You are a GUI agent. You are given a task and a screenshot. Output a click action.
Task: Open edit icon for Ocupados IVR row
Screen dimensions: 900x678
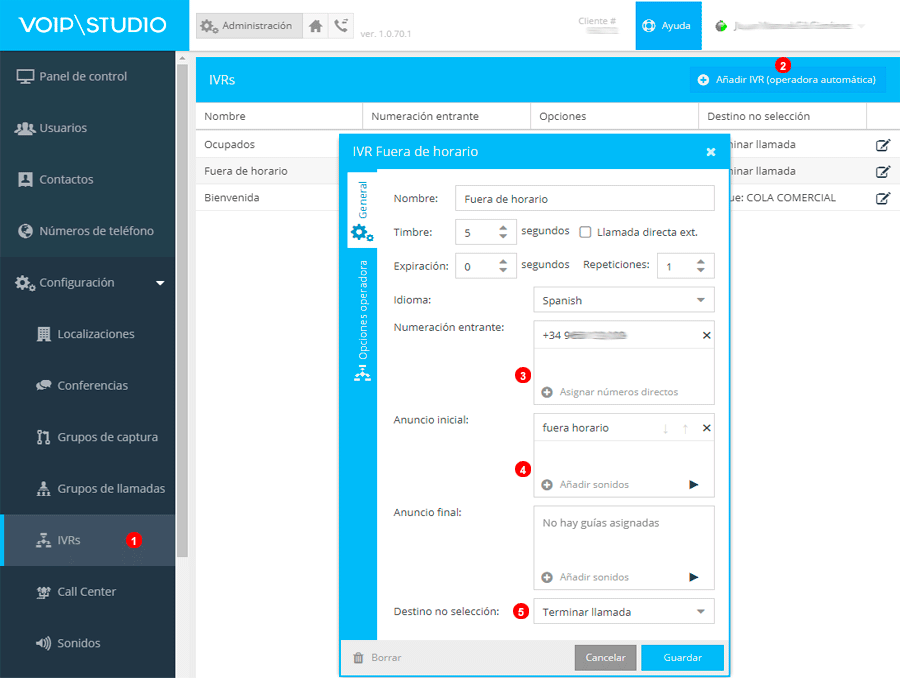(882, 145)
